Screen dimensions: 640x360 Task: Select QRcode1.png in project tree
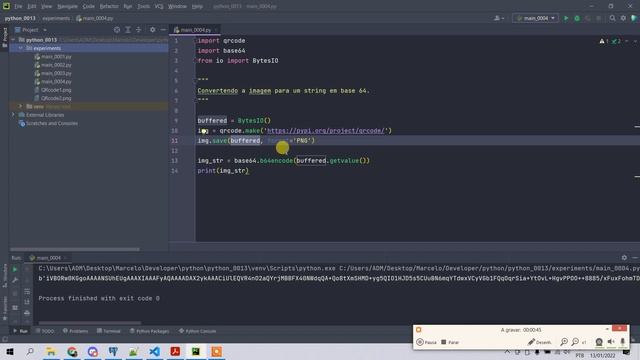[56, 90]
